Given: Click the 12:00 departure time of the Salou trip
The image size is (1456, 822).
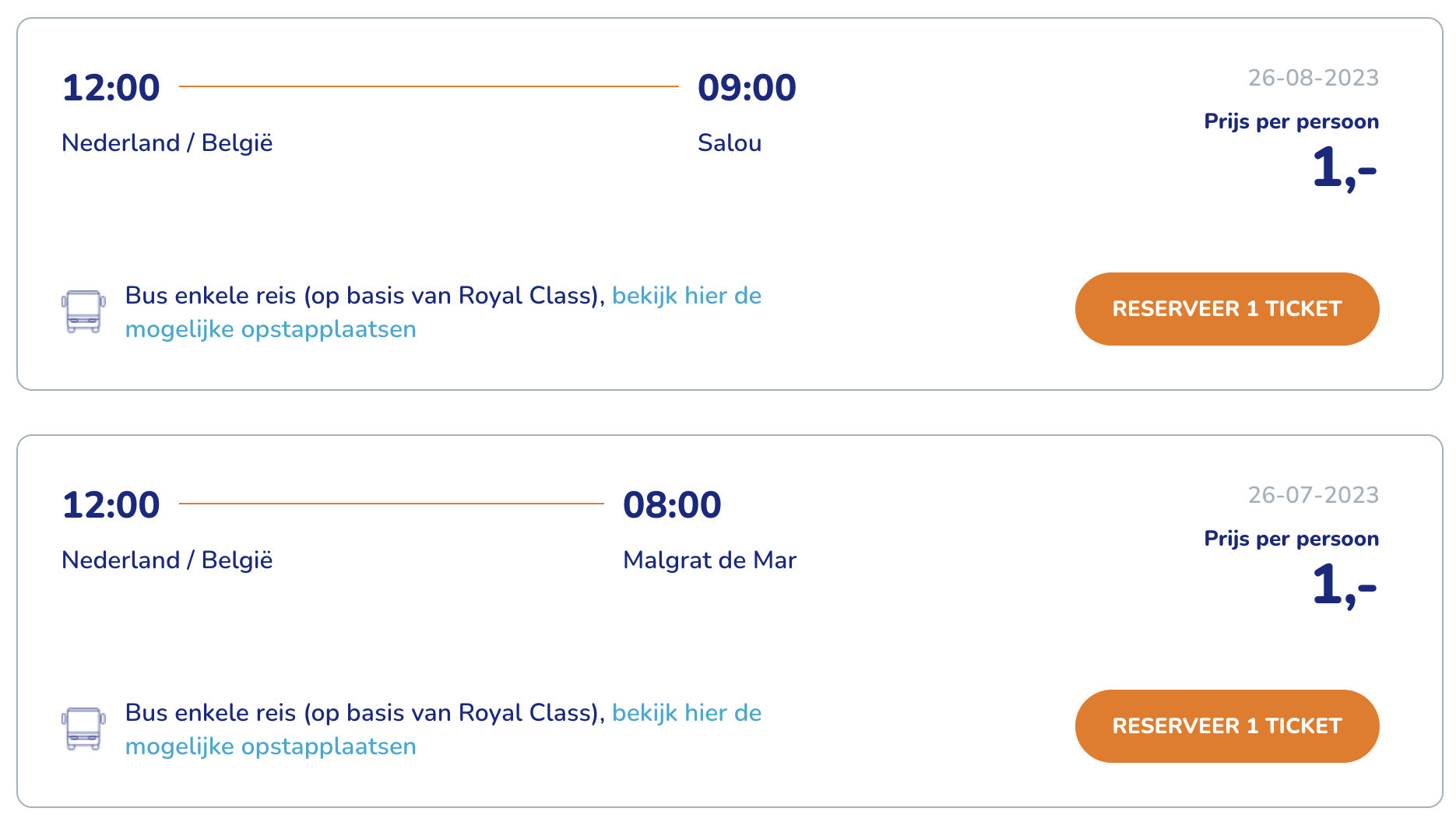Looking at the screenshot, I should click(x=111, y=87).
